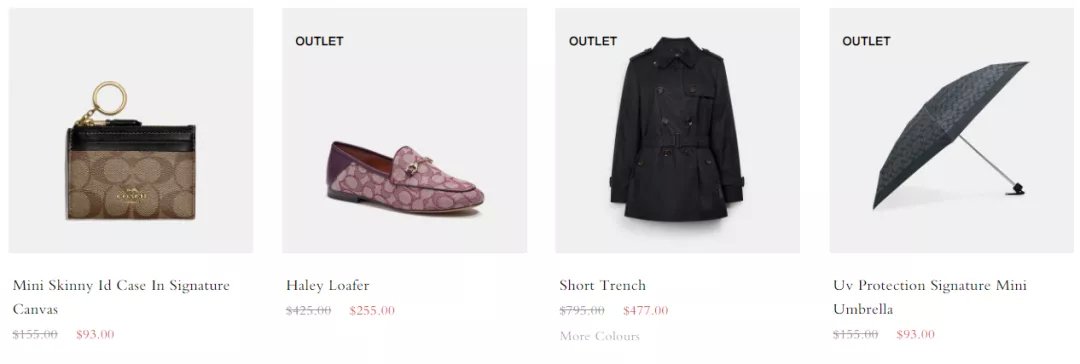Click the Short Trench product title
Image resolution: width=1080 pixels, height=364 pixels.
pos(603,285)
